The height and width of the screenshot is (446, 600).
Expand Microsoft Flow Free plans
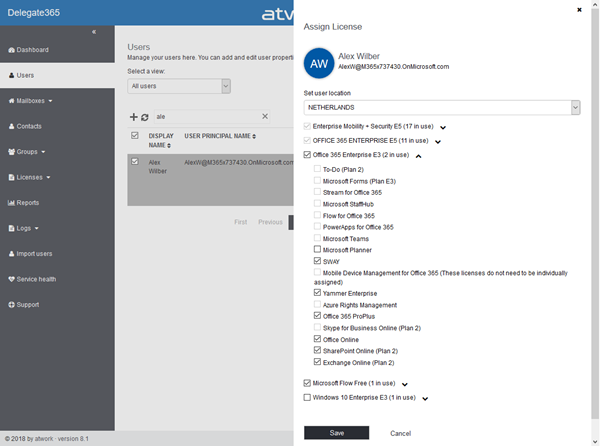[405, 384]
